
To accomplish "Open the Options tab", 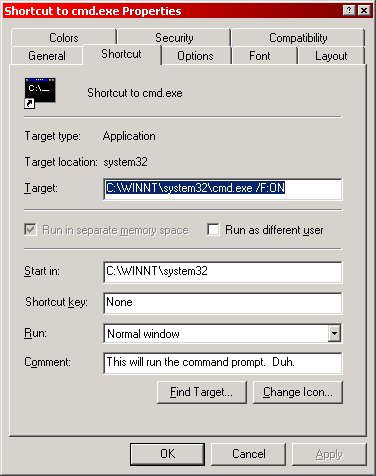I will click(x=195, y=55).
